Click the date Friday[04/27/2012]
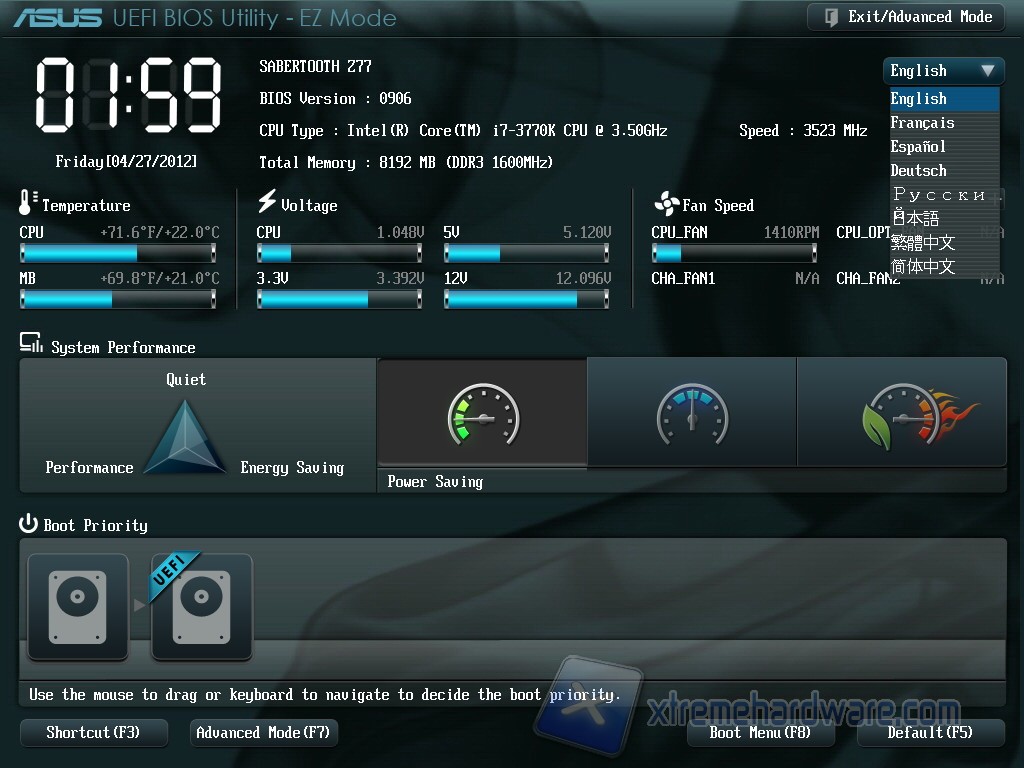The width and height of the screenshot is (1024, 768). pyautogui.click(x=126, y=161)
